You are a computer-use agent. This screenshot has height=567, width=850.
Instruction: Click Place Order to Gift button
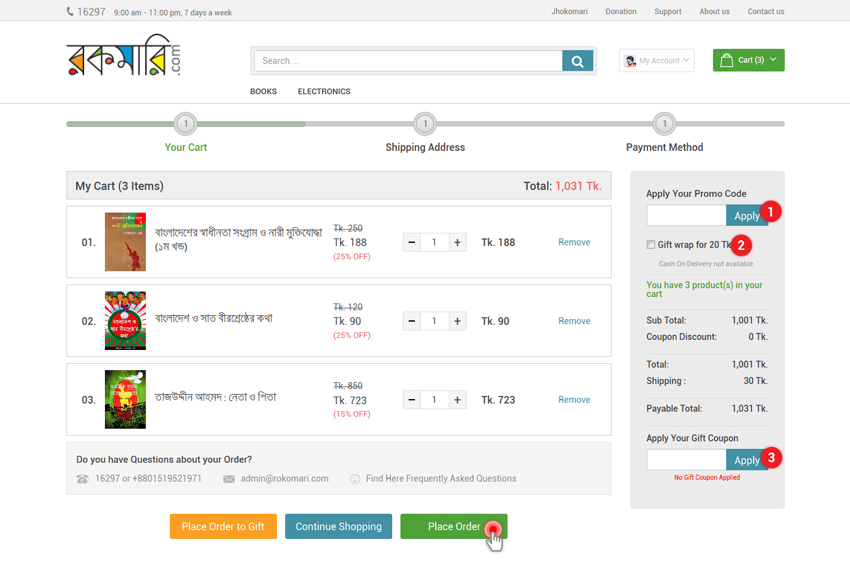pos(223,527)
